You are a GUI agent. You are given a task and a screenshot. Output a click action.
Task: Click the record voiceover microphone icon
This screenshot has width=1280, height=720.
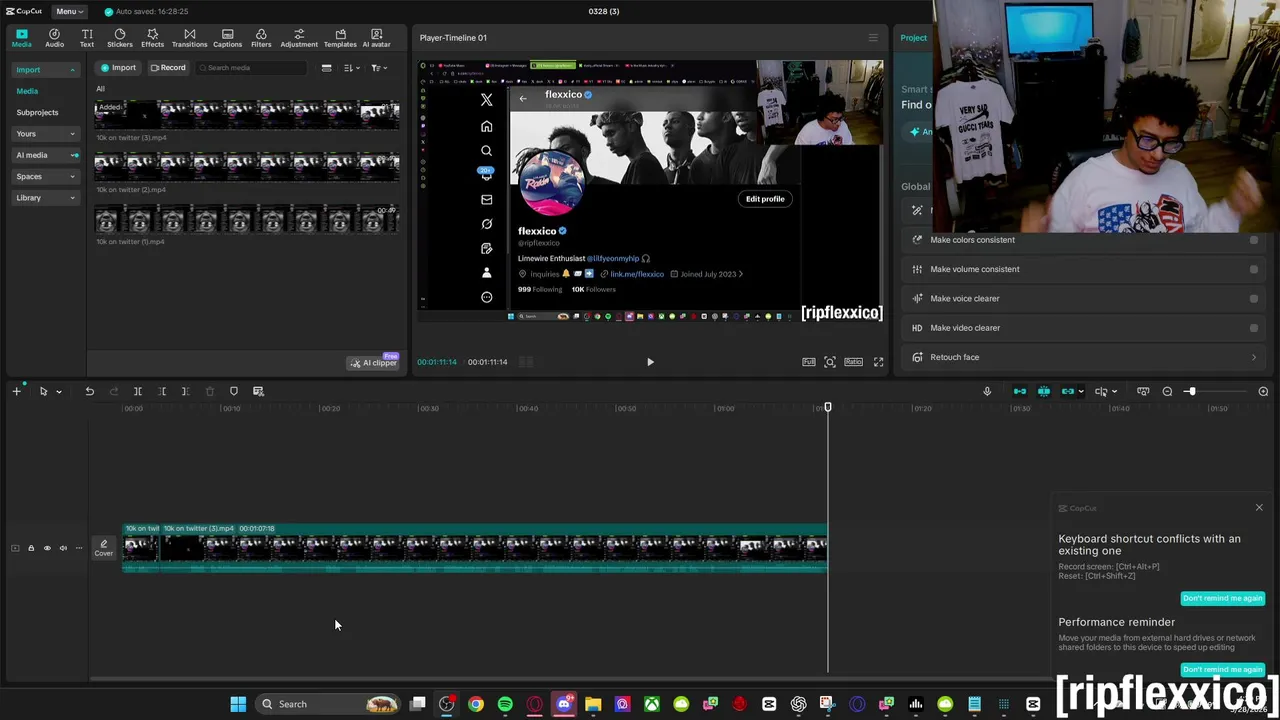987,391
